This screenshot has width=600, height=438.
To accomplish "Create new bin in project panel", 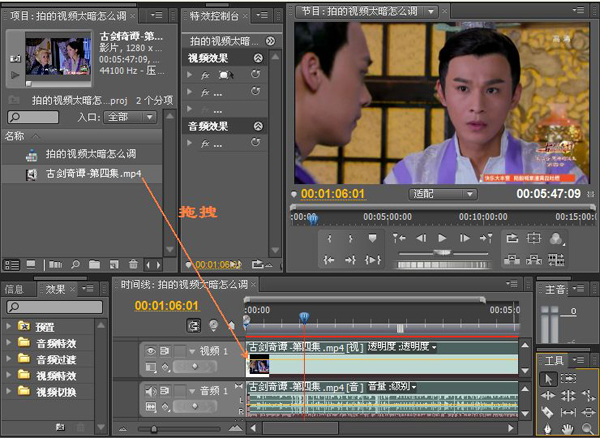I will coord(94,264).
